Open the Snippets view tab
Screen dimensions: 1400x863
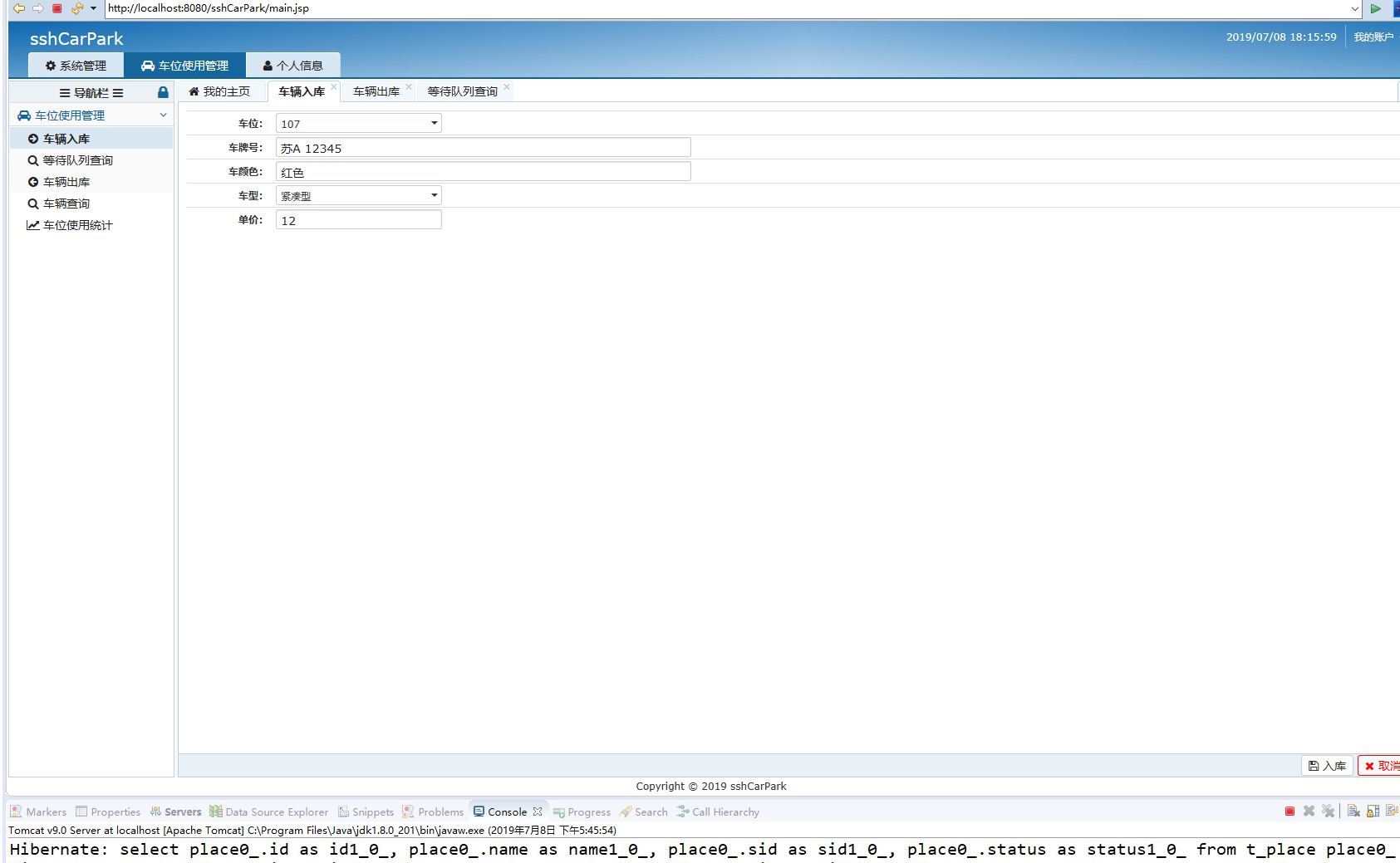point(366,812)
